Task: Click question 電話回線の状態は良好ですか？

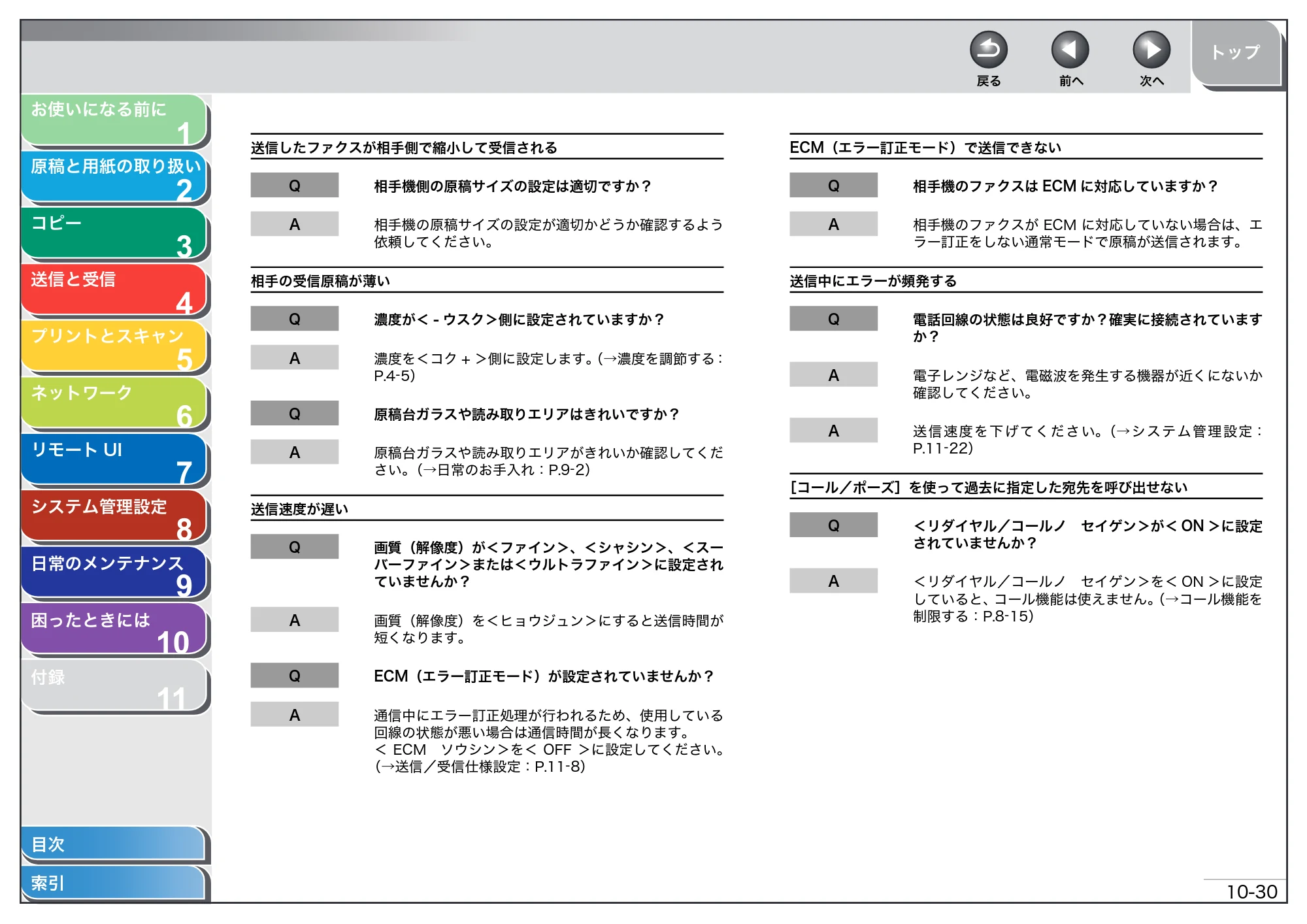Action: (1087, 328)
